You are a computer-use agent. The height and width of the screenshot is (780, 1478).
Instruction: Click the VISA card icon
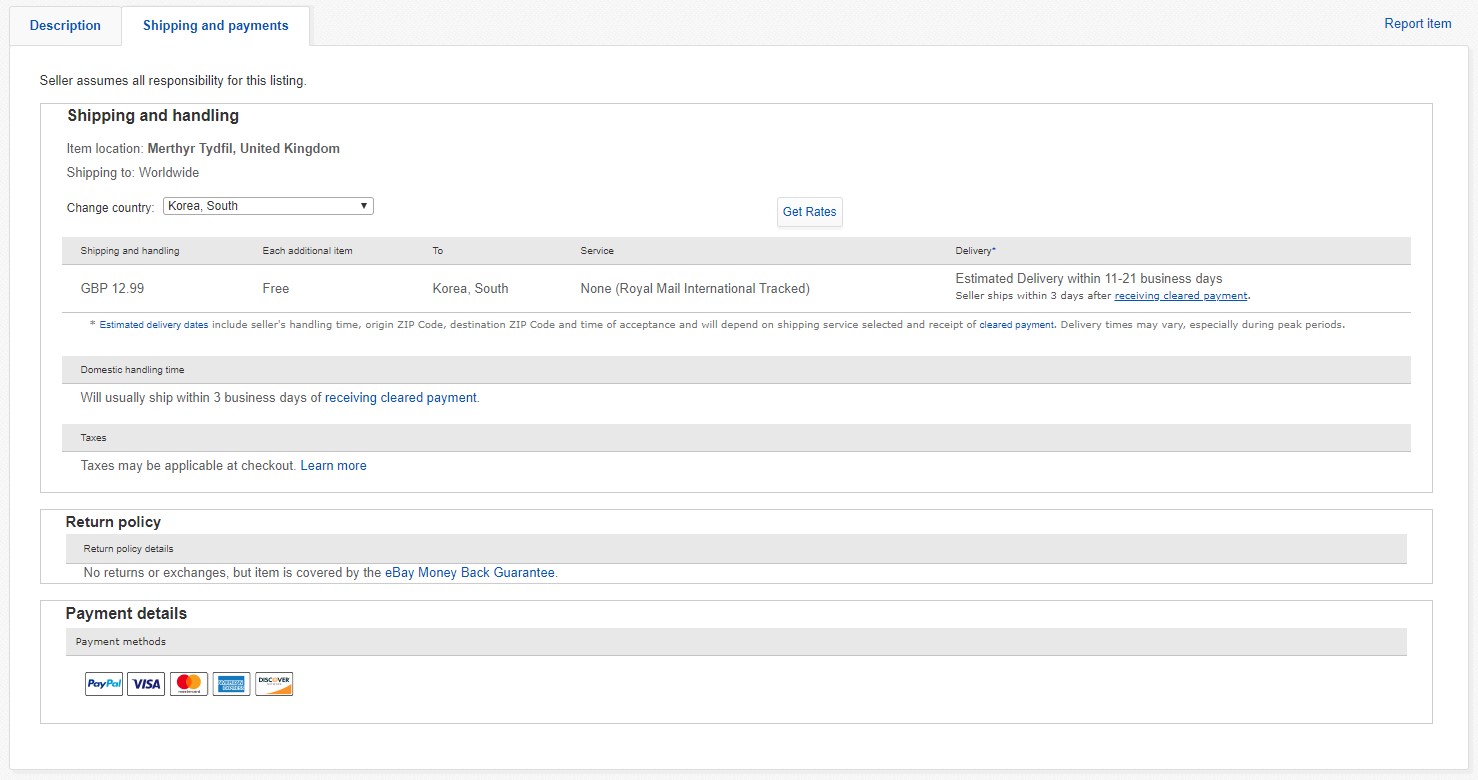(x=146, y=684)
